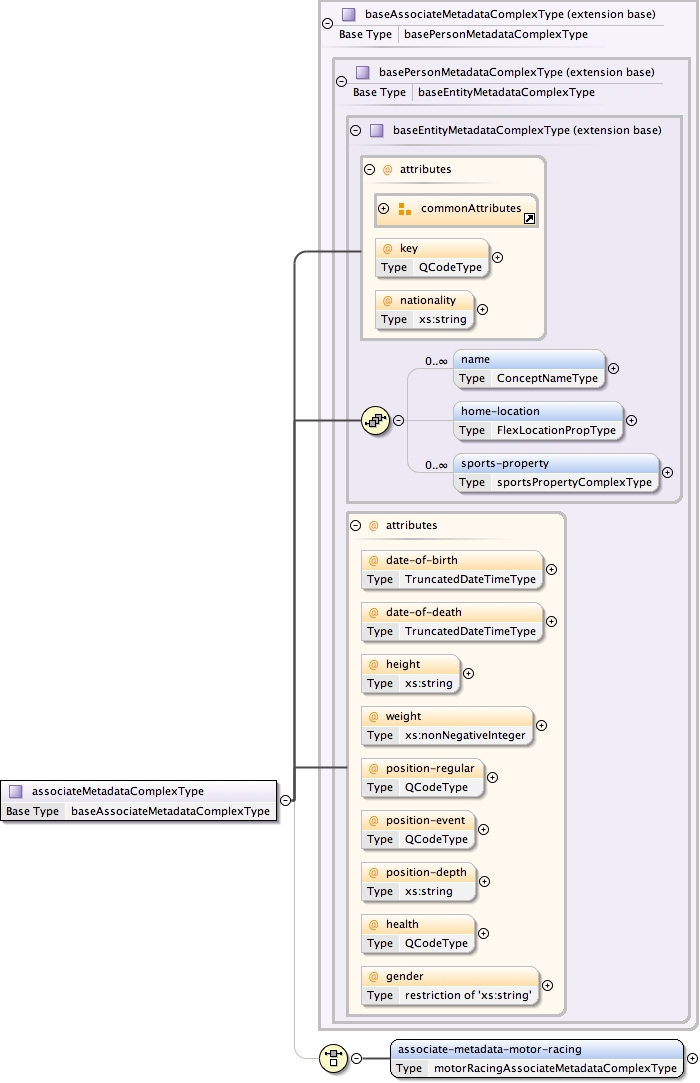Expand the weight attribute details
This screenshot has width=700, height=1083.
point(542,725)
